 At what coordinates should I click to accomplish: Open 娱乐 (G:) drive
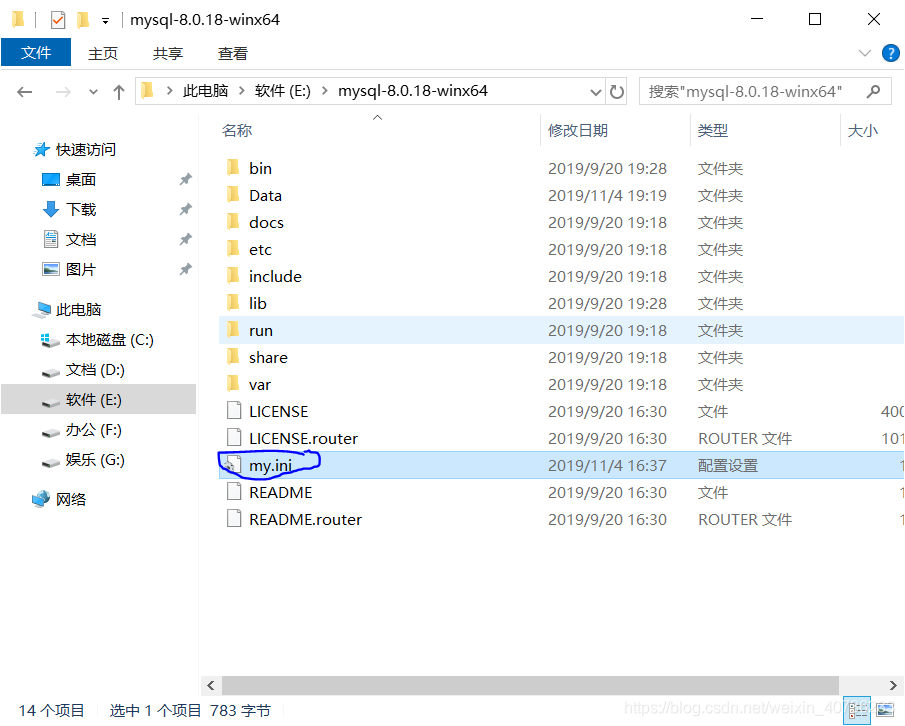pyautogui.click(x=95, y=461)
